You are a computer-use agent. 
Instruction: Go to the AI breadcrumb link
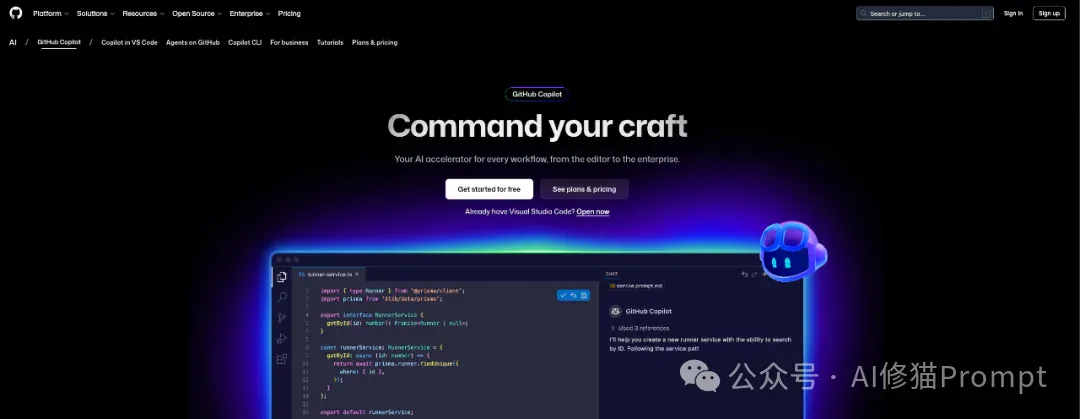12,43
